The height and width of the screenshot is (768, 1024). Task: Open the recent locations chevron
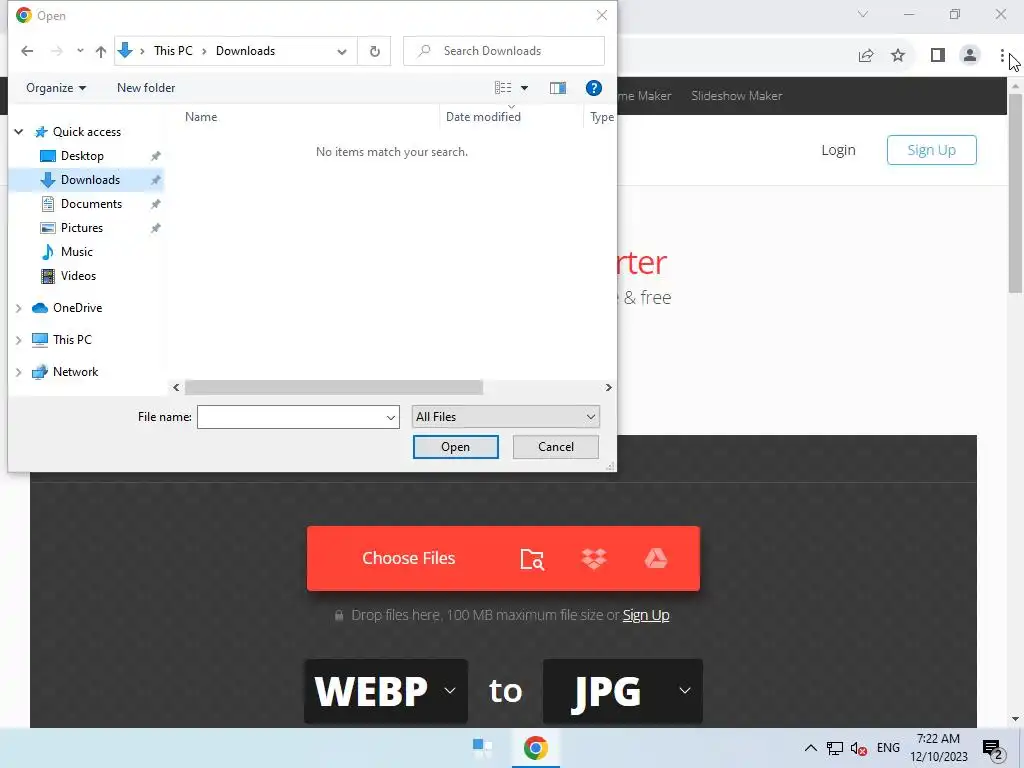pyautogui.click(x=80, y=51)
